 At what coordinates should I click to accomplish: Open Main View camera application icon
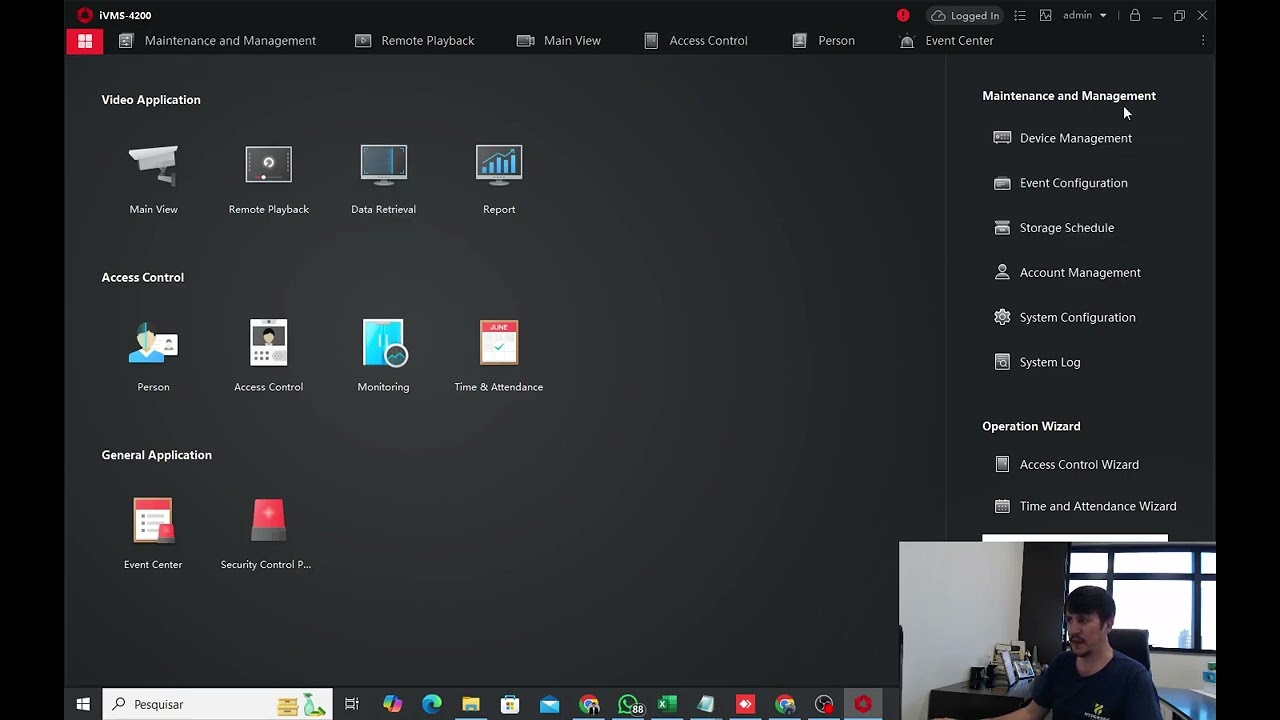click(153, 165)
